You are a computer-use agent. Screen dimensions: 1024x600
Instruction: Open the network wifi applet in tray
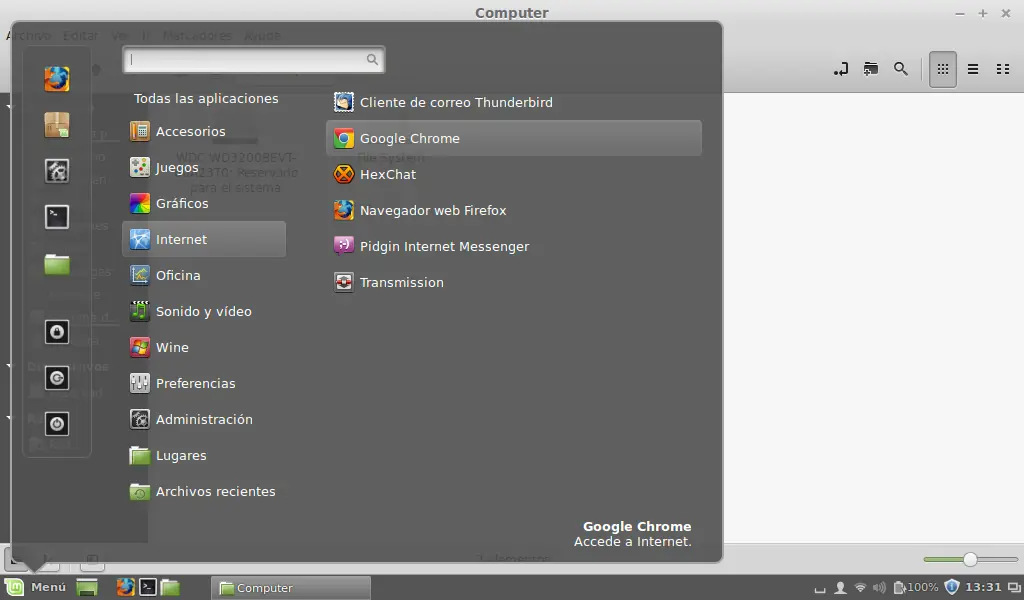[861, 588]
